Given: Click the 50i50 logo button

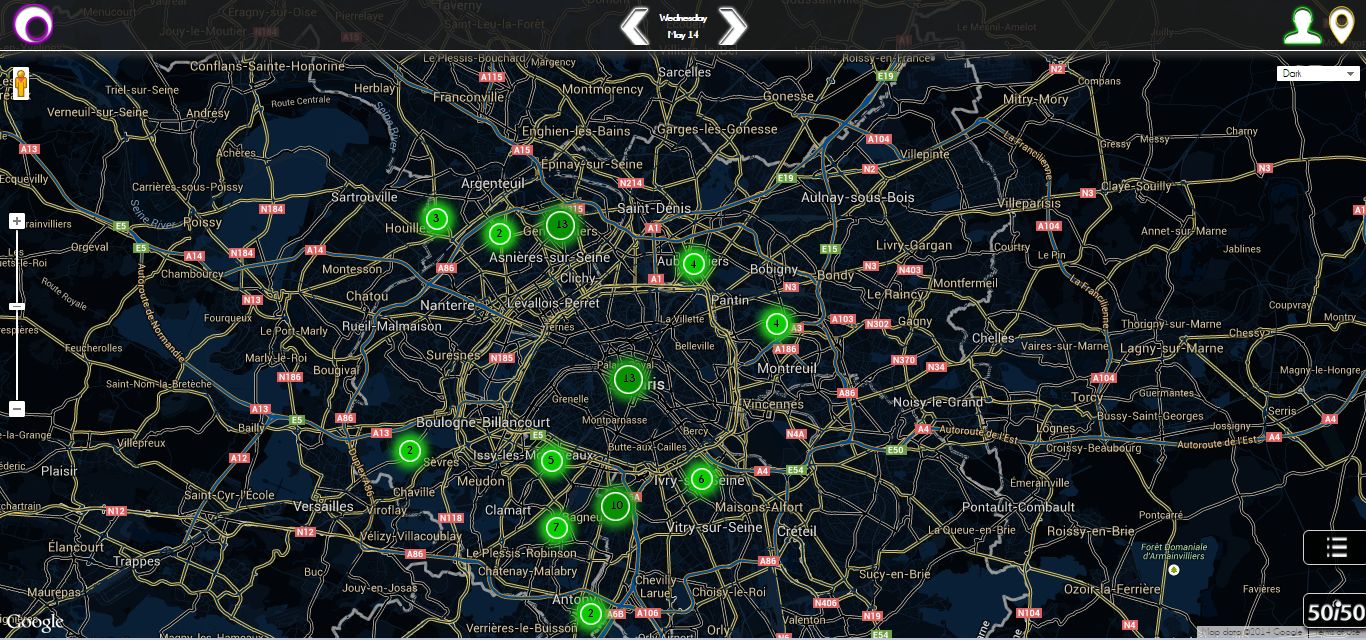Looking at the screenshot, I should [x=1335, y=611].
